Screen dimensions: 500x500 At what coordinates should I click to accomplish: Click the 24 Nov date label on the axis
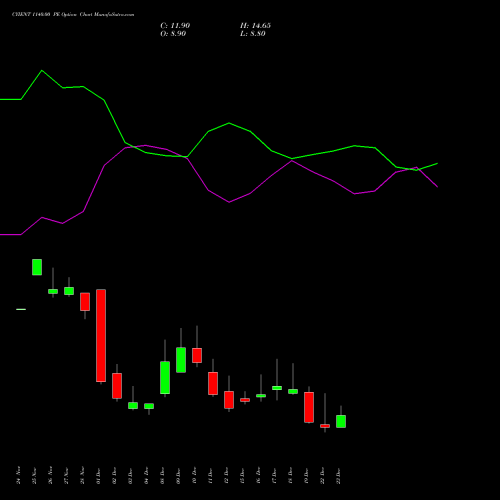tap(19, 475)
